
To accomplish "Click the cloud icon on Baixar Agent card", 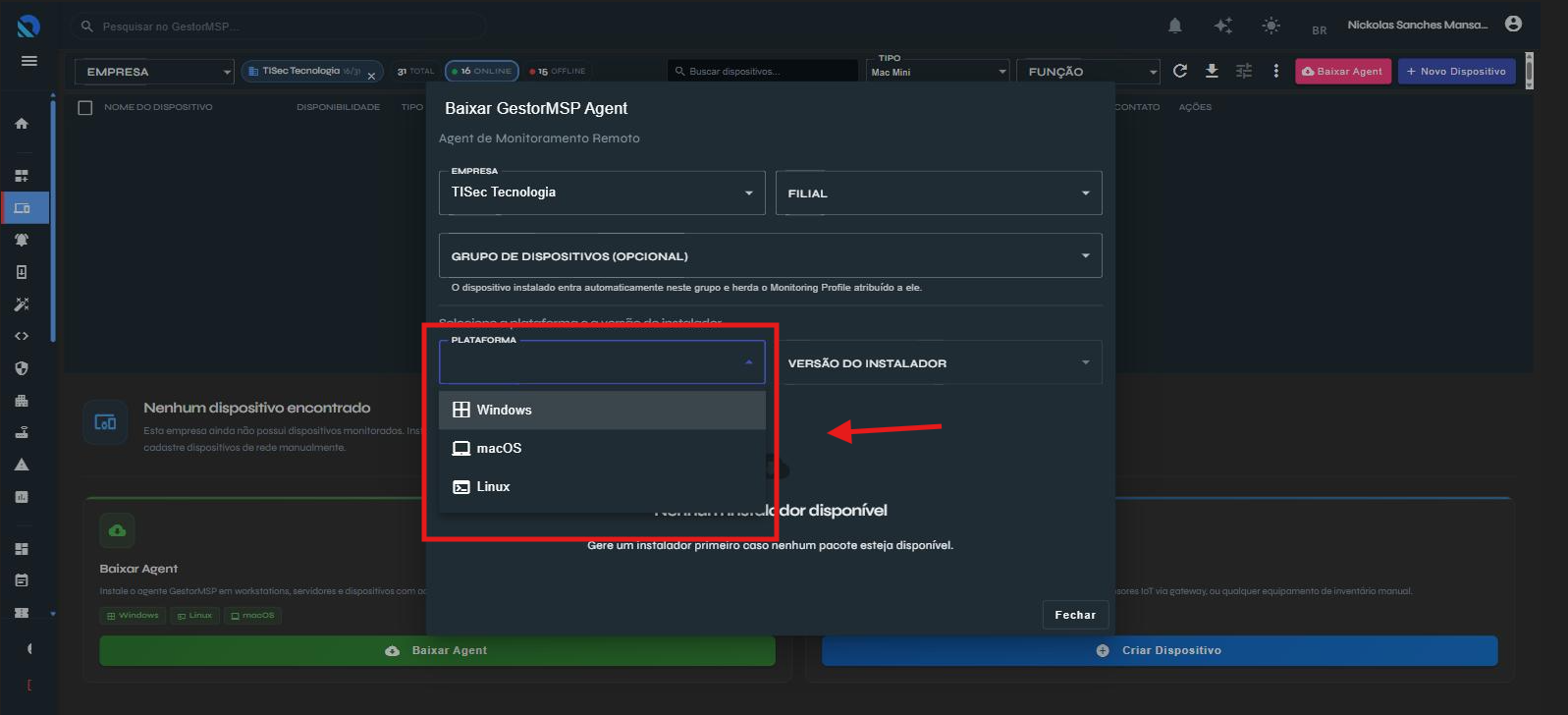I will [x=117, y=530].
